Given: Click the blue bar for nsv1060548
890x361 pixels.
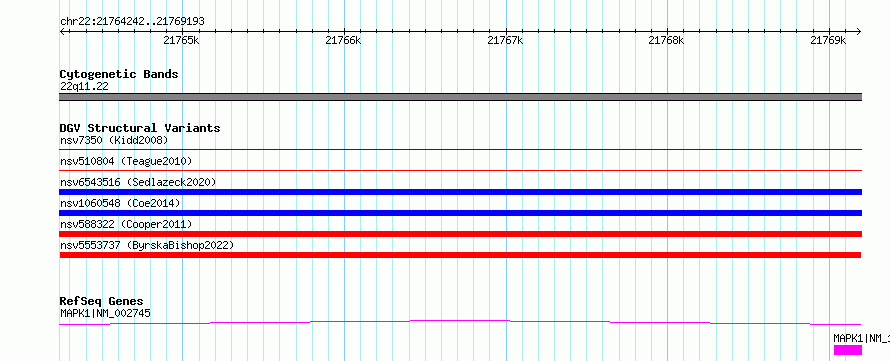Looking at the screenshot, I should (460, 213).
